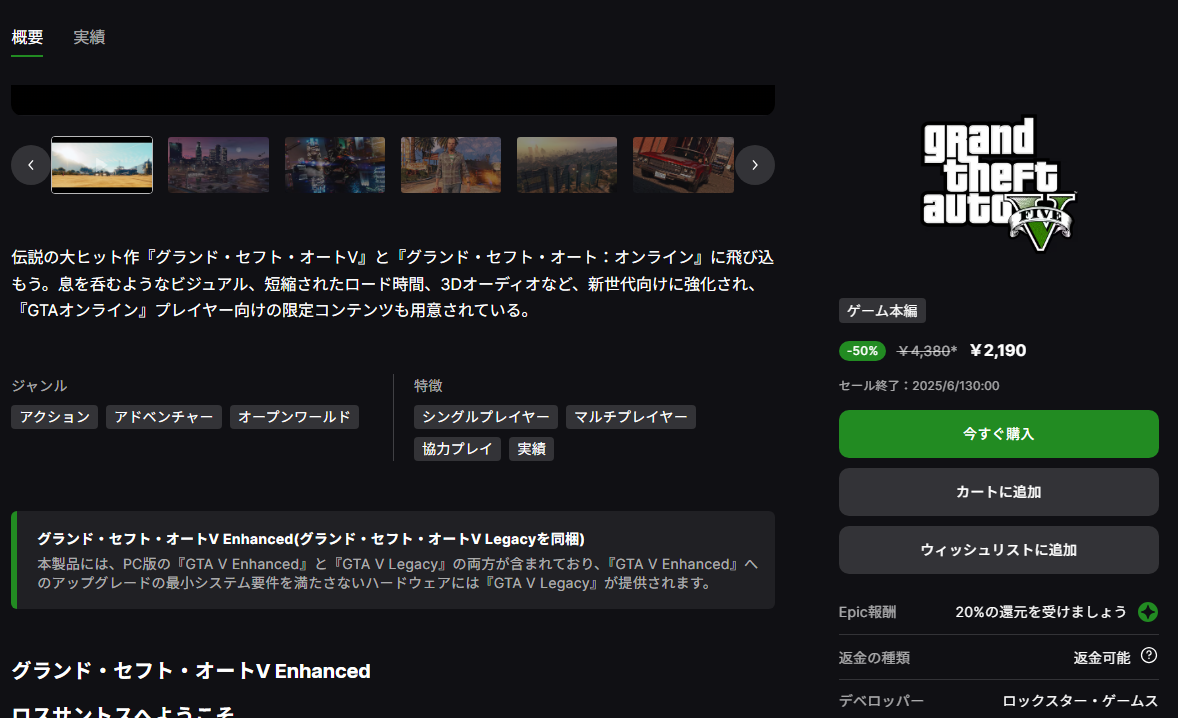1178x718 pixels.
Task: Click the original price ¥4,380
Action: (928, 351)
